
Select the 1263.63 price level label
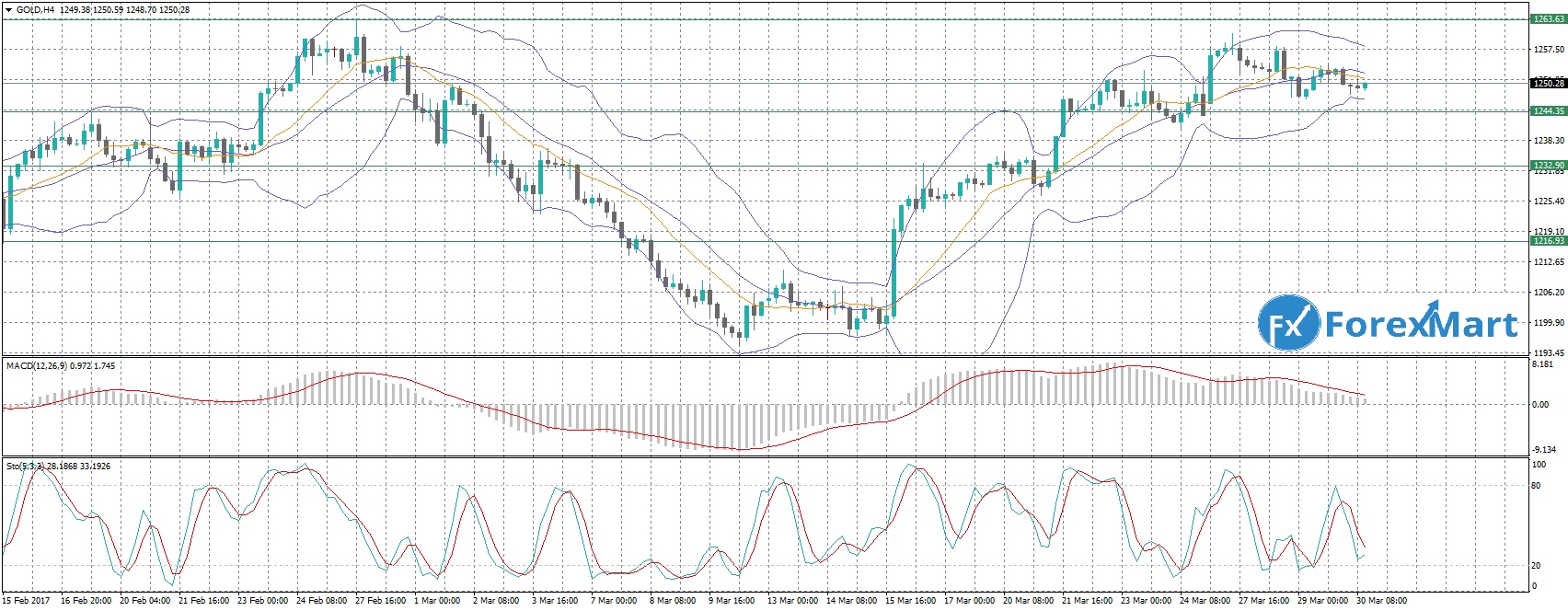pyautogui.click(x=1547, y=18)
